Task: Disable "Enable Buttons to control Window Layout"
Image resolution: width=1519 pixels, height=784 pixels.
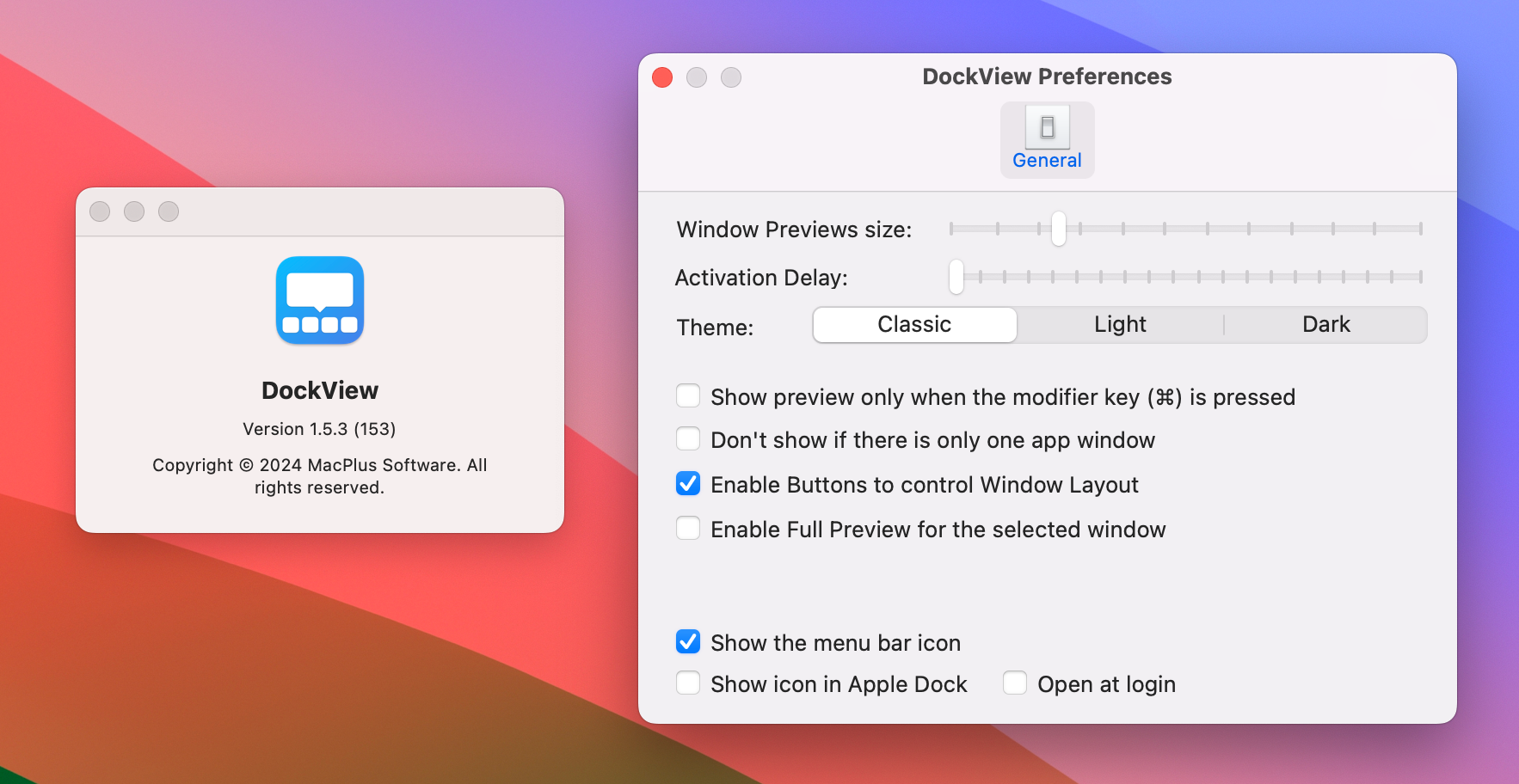Action: [687, 484]
